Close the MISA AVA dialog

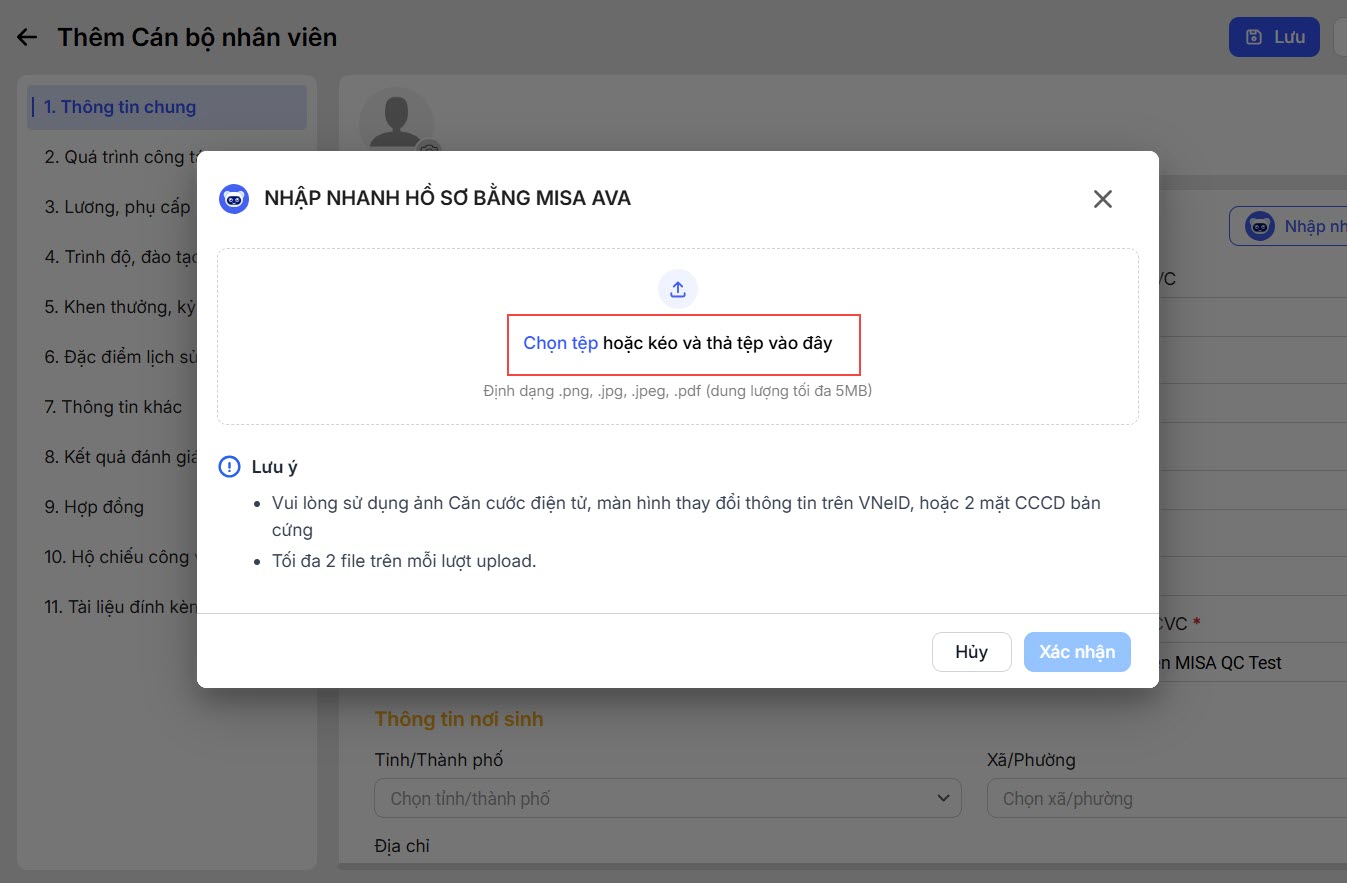(1103, 199)
